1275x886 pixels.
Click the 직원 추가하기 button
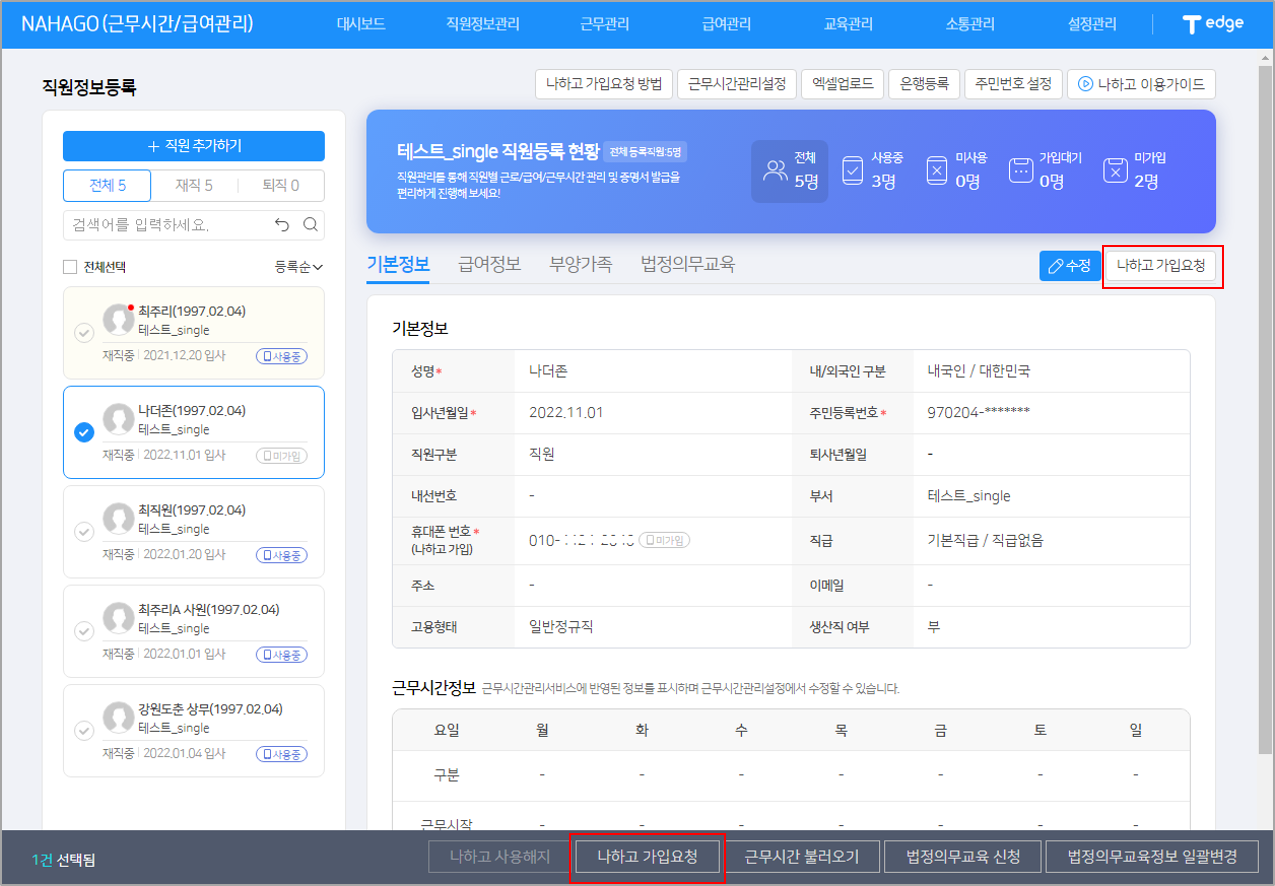[194, 146]
